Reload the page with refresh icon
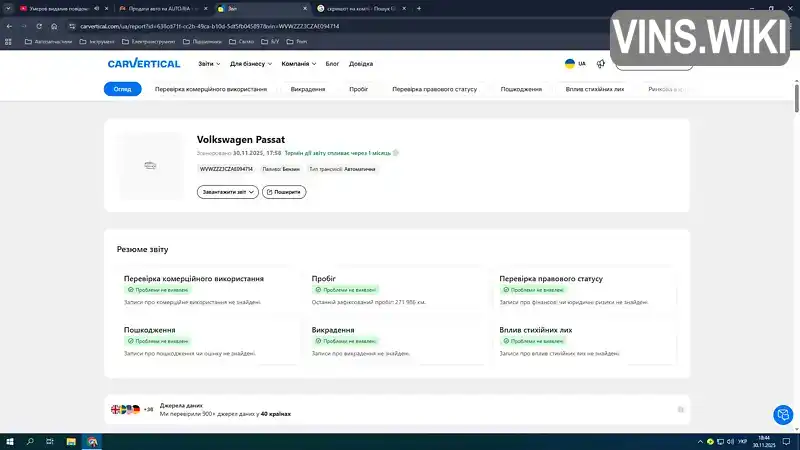This screenshot has height=450, width=800. pyautogui.click(x=39, y=26)
